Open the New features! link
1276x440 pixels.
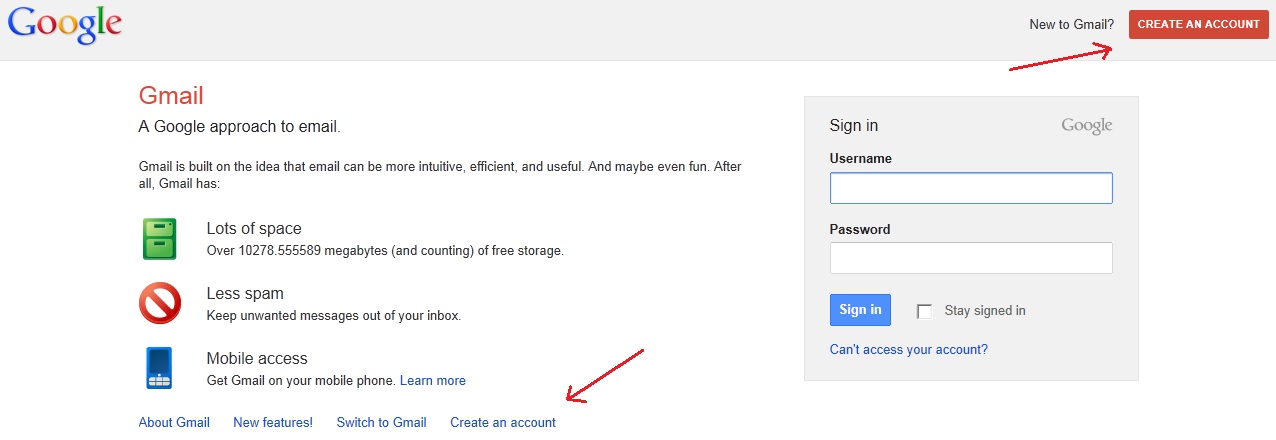click(273, 423)
